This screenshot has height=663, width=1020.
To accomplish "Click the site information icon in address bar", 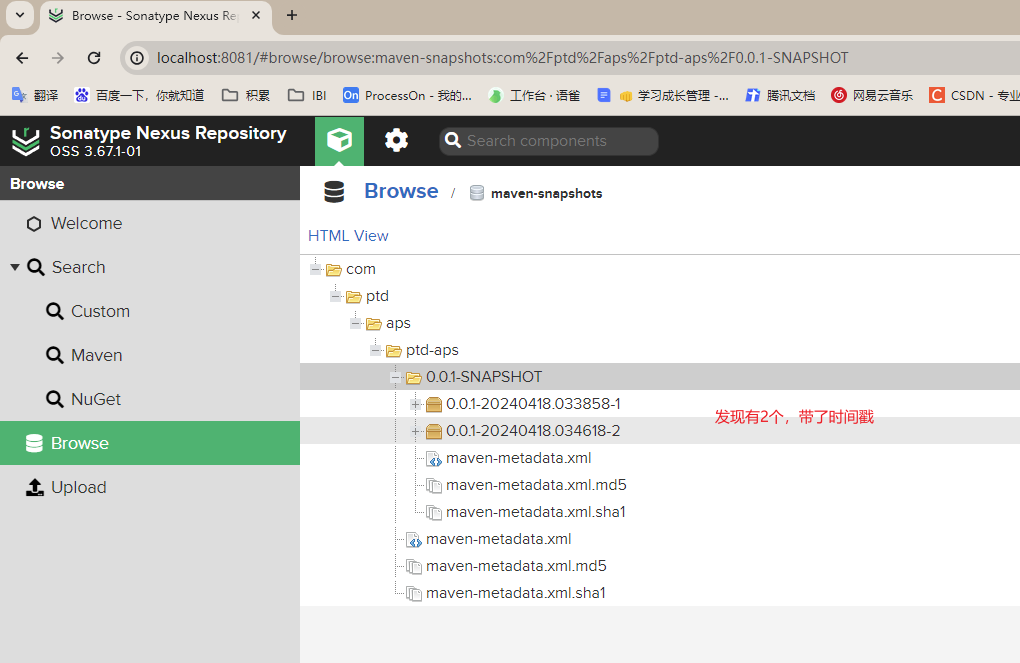I will tap(137, 58).
